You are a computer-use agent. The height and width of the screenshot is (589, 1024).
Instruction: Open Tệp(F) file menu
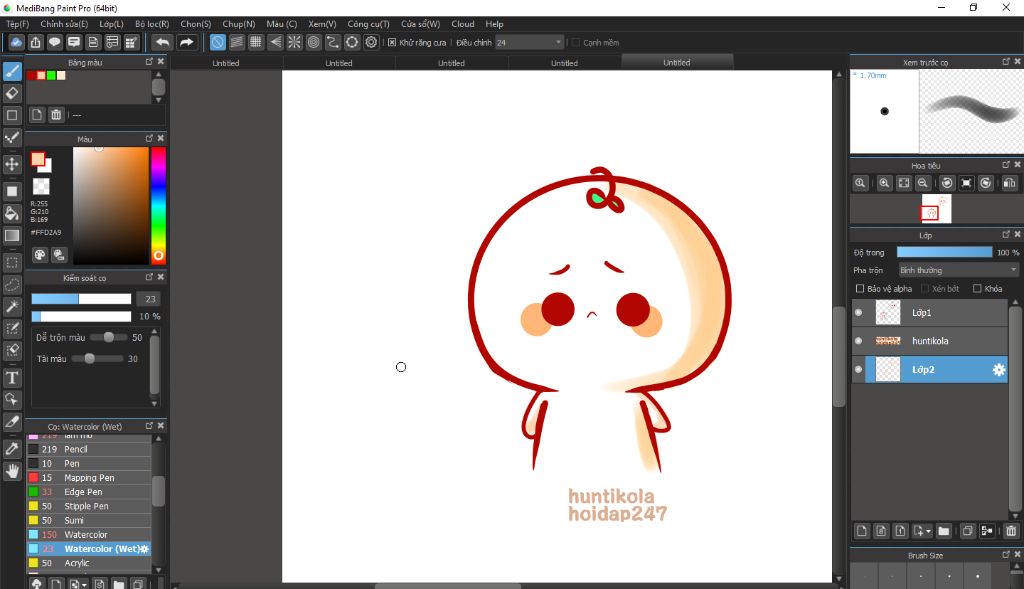click(18, 24)
